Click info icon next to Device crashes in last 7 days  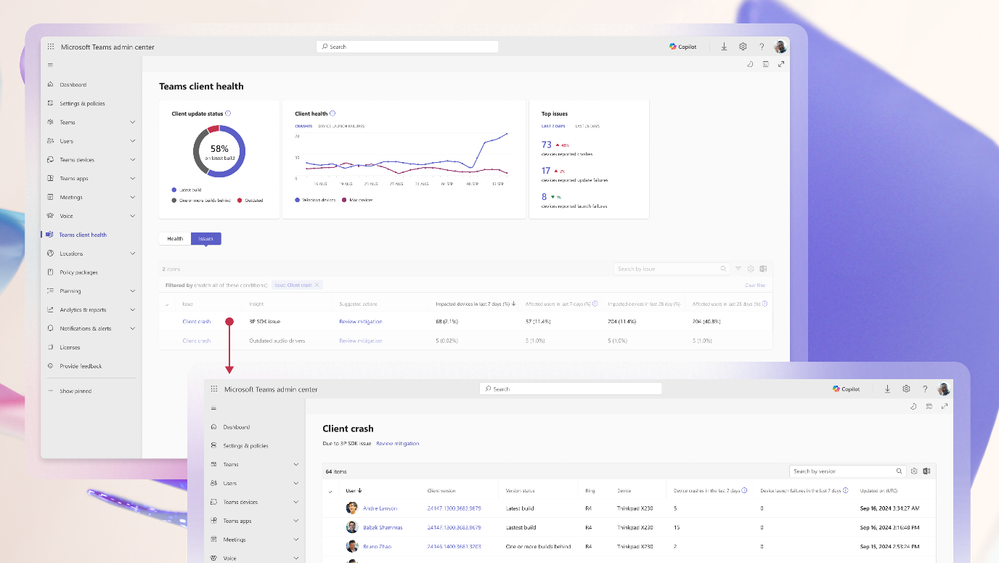click(x=744, y=490)
